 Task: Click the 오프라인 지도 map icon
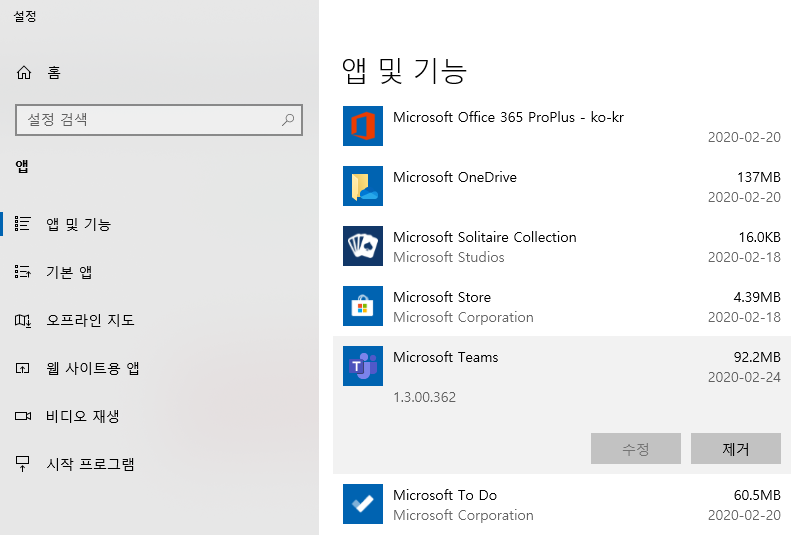point(23,320)
